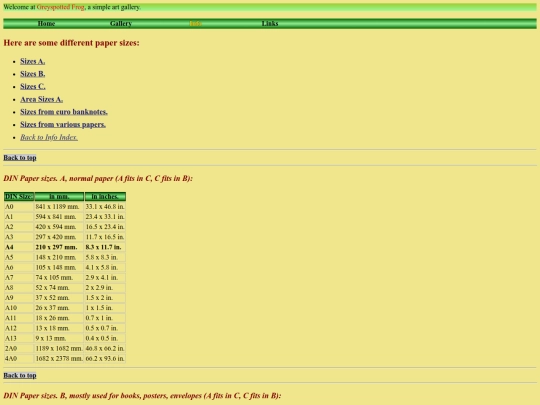Select cell '148 x 210 mm.'
This screenshot has height=405, width=540.
pos(59,257)
